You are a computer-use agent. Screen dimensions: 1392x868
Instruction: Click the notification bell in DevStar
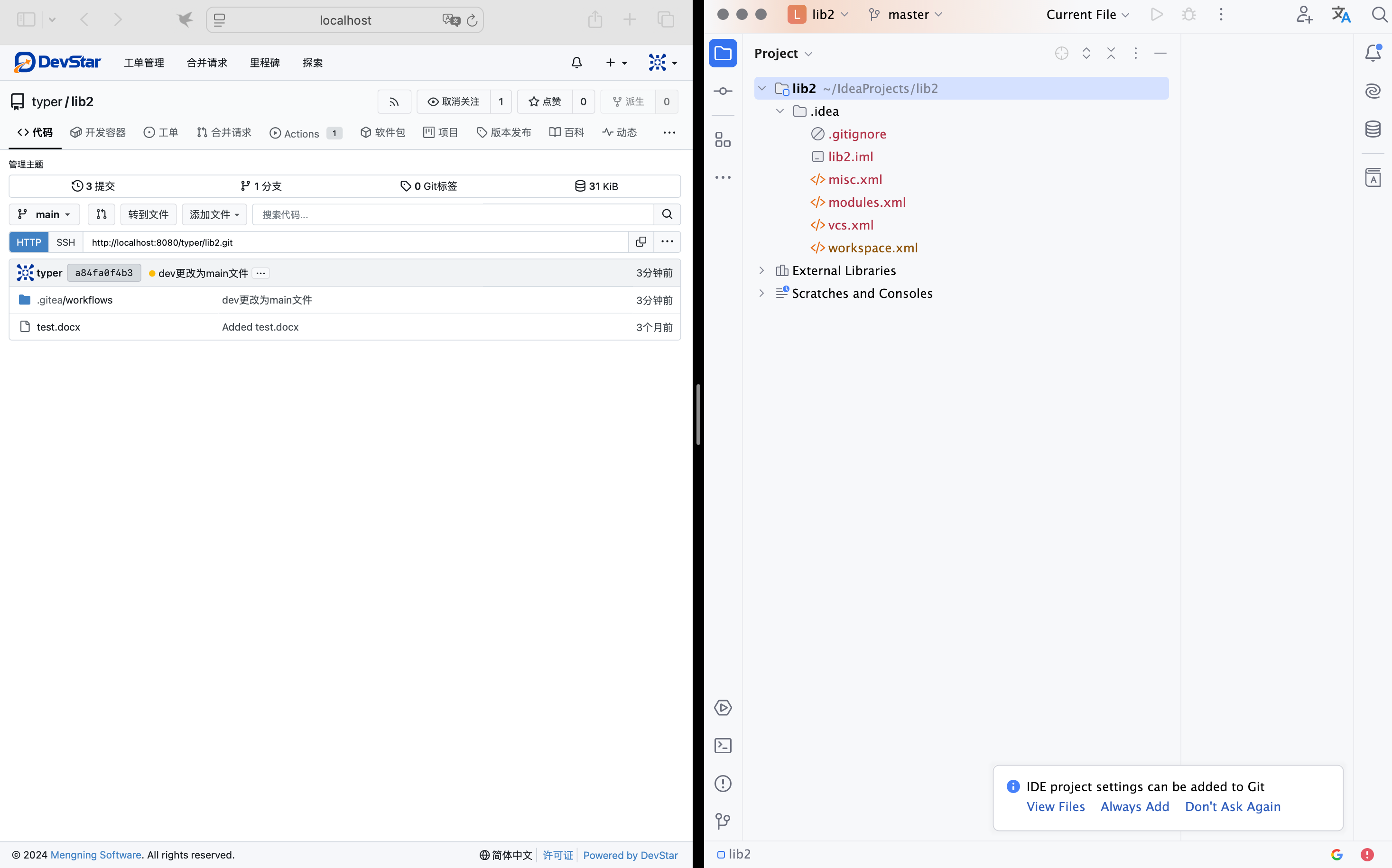point(576,63)
